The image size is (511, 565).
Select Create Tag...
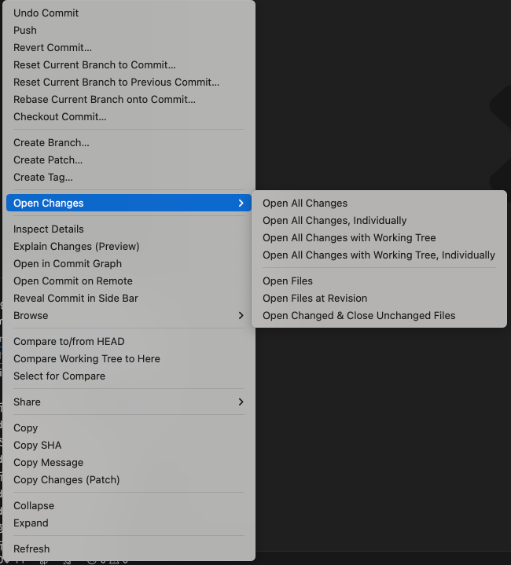point(43,177)
